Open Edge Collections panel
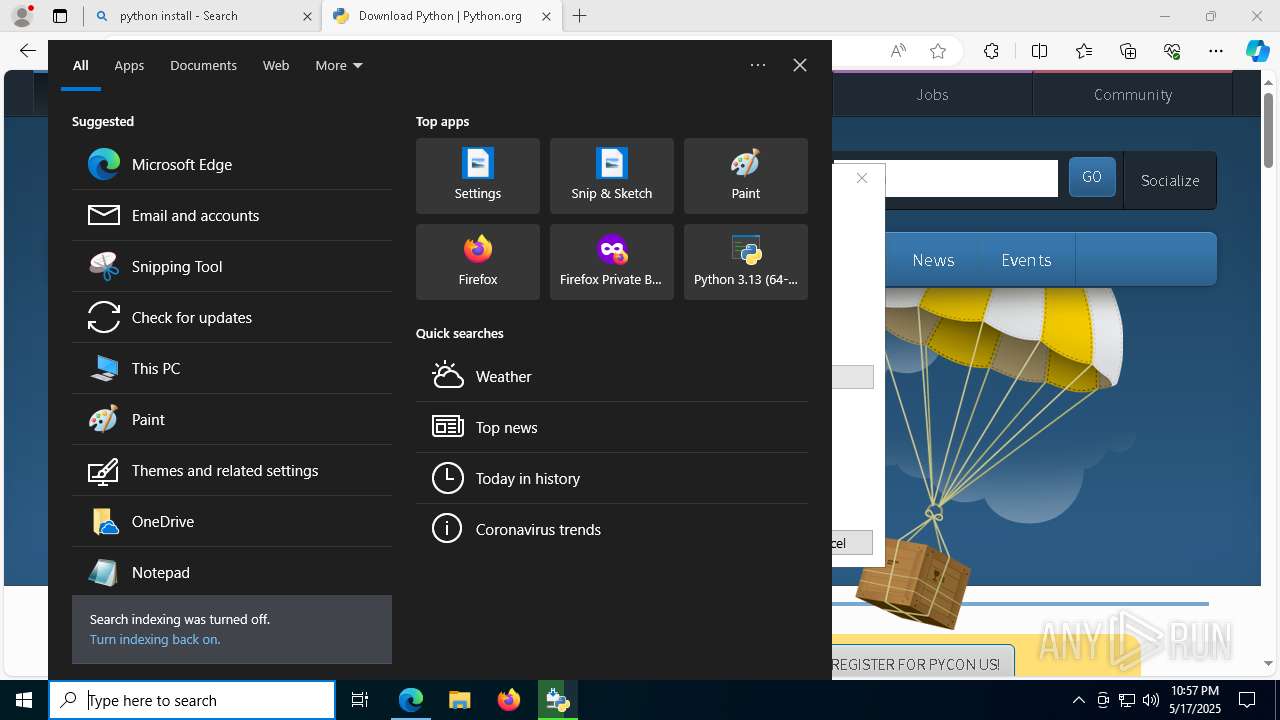The image size is (1280, 720). 1128,51
